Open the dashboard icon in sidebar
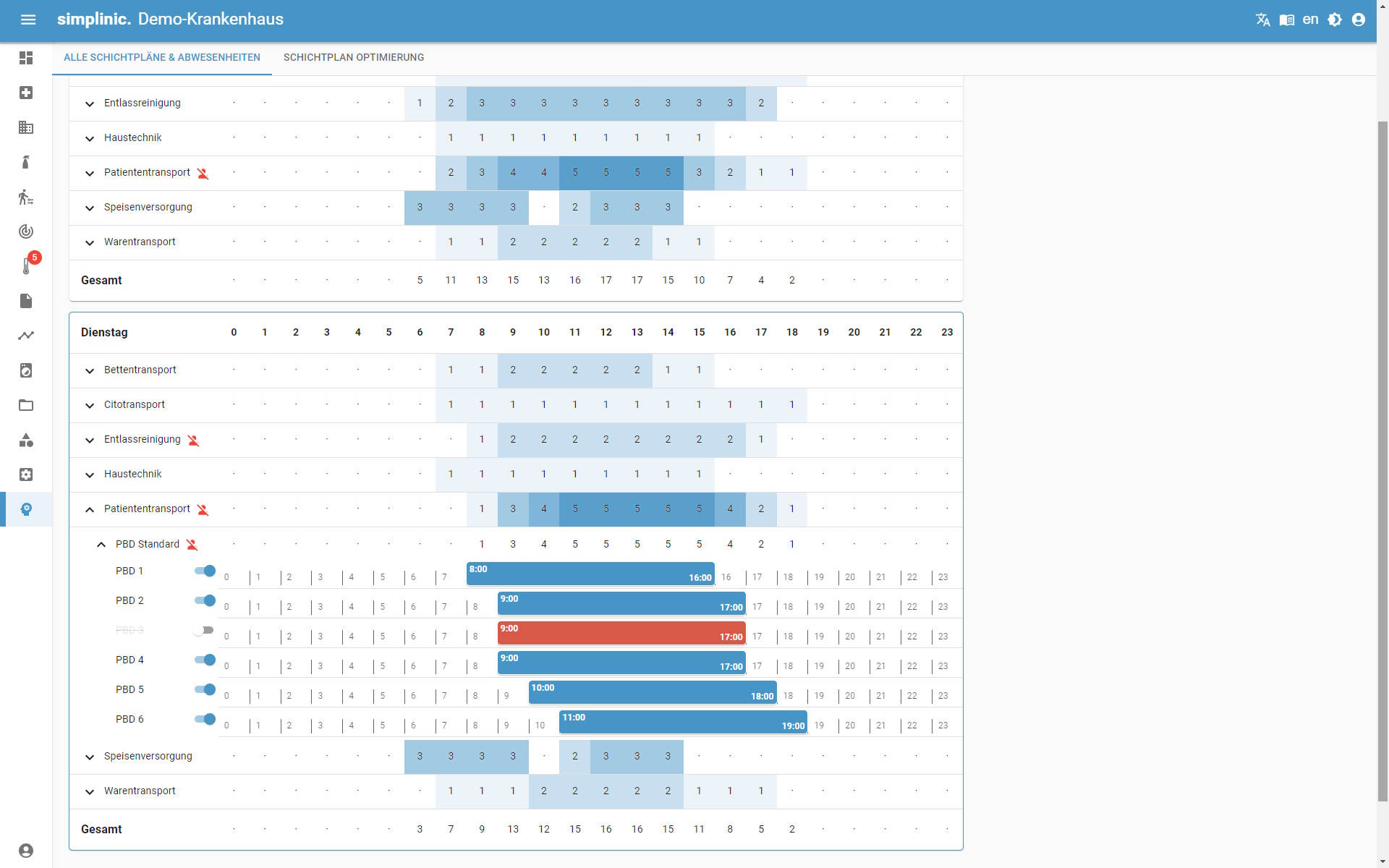This screenshot has width=1389, height=868. coord(26,58)
